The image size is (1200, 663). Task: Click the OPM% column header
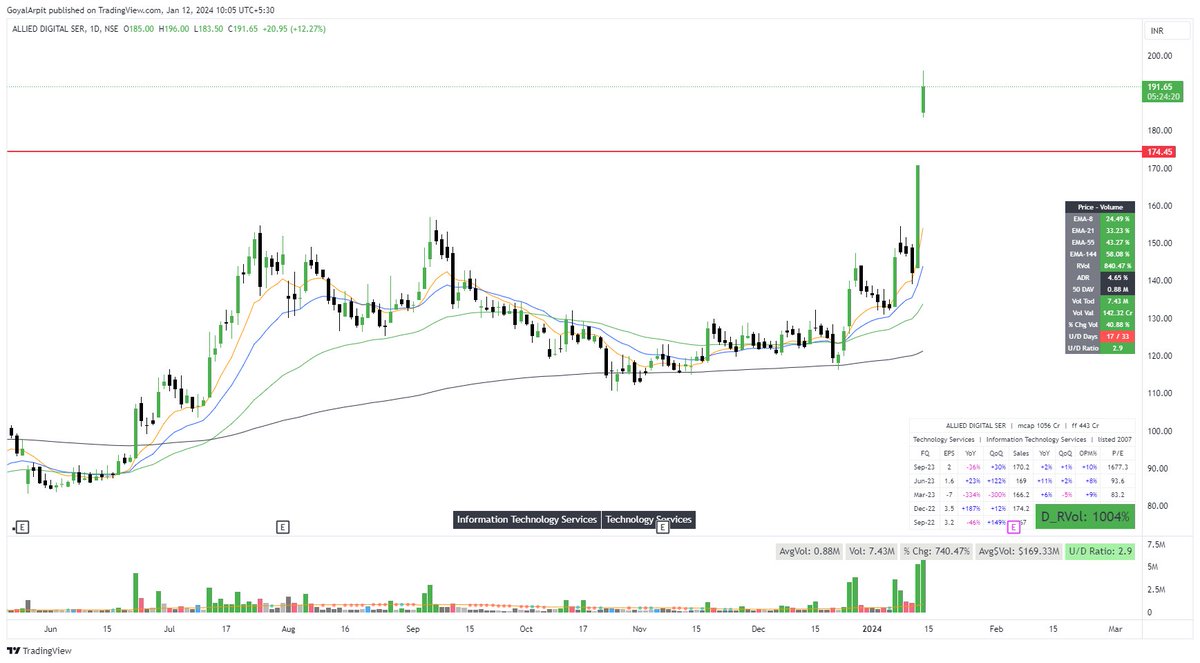(1087, 453)
